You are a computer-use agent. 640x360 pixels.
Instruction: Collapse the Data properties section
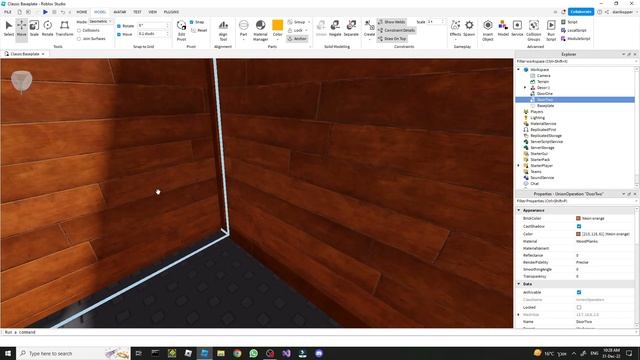[x=519, y=284]
